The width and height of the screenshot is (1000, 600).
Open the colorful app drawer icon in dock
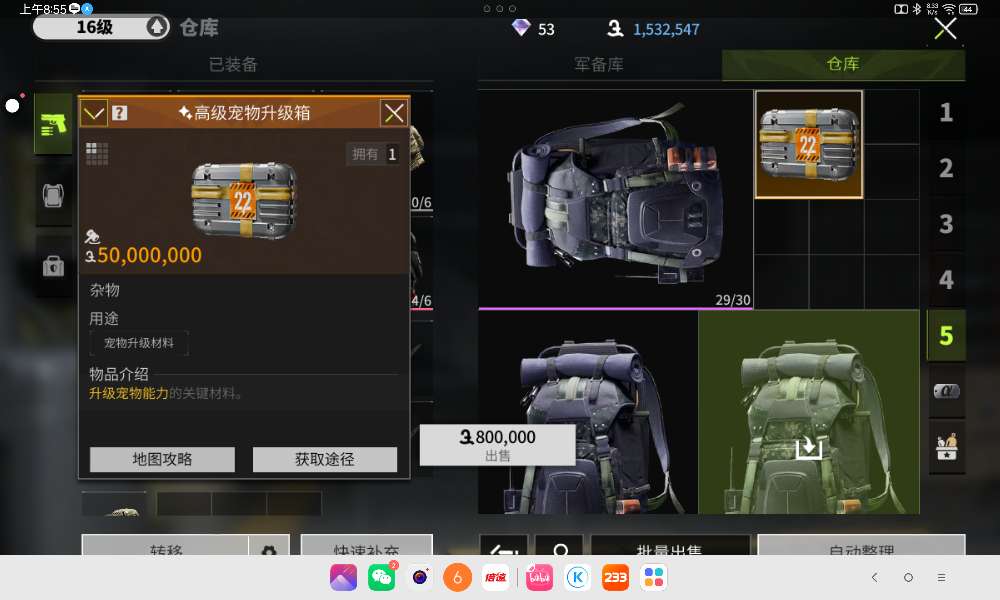pyautogui.click(x=654, y=577)
